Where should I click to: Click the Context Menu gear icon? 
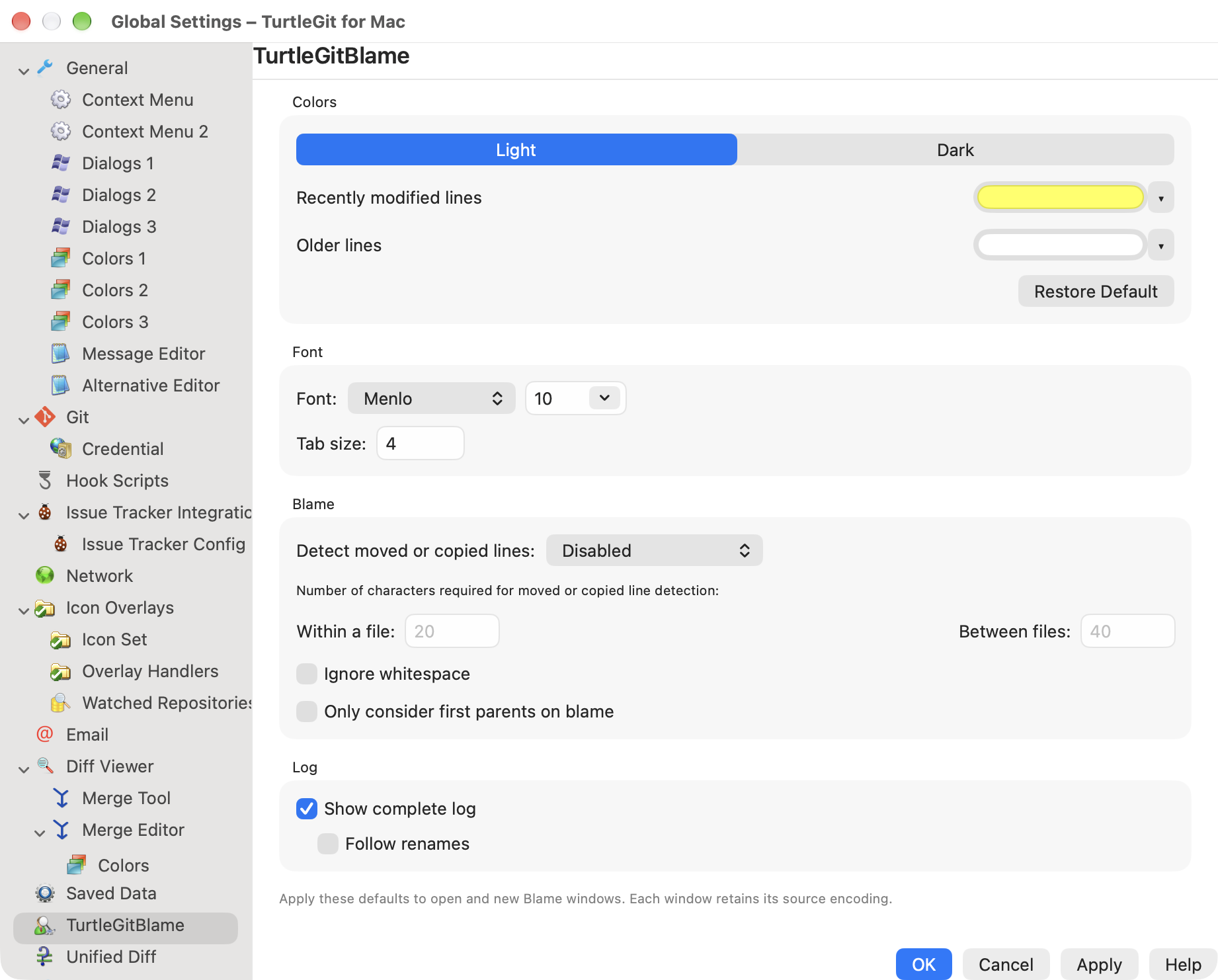click(61, 100)
